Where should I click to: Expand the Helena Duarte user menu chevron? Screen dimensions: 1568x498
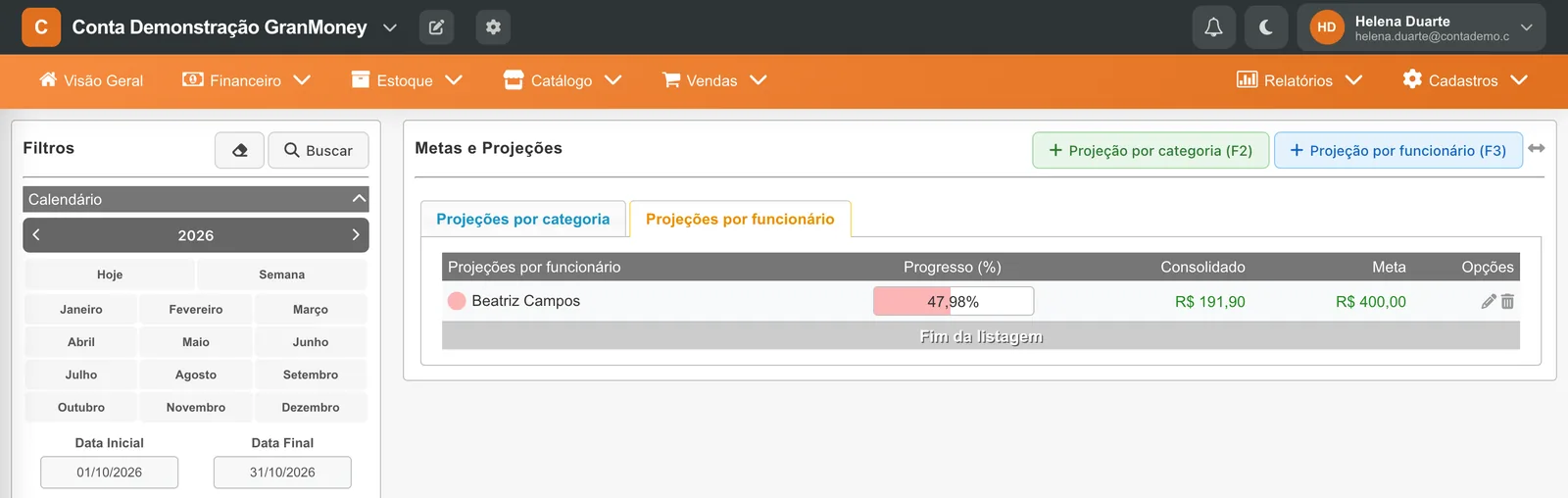tap(1526, 27)
